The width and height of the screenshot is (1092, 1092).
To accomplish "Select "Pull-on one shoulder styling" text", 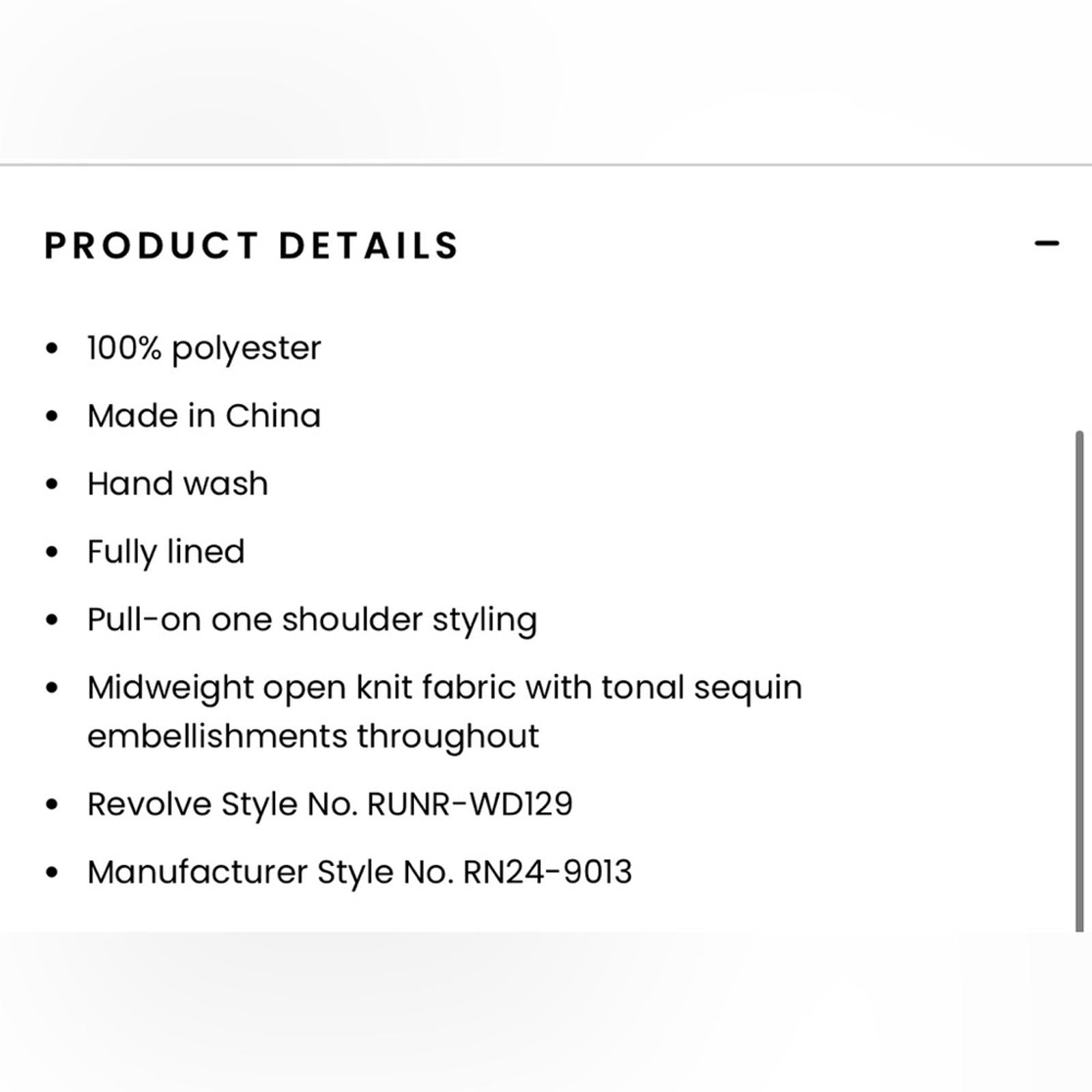I will 312,620.
